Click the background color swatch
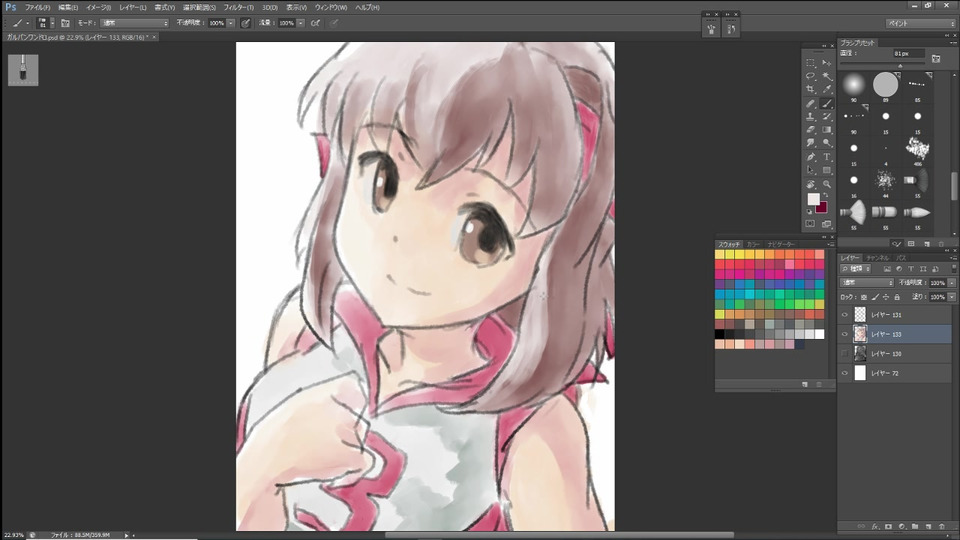This screenshot has height=540, width=960. (822, 208)
